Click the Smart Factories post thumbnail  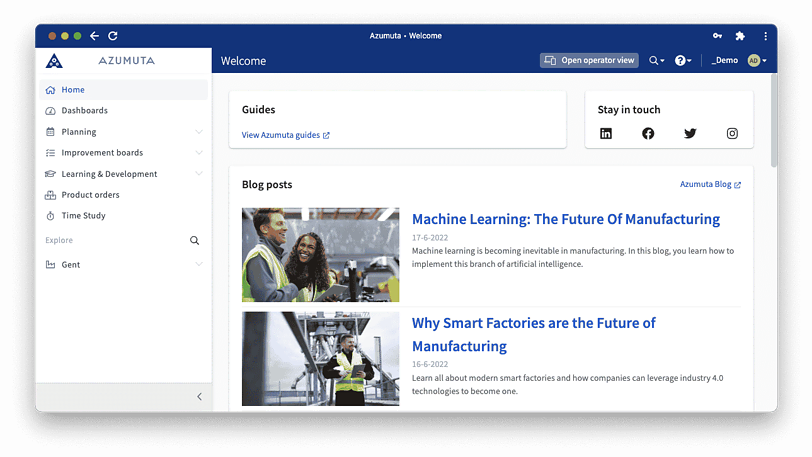[x=321, y=359]
